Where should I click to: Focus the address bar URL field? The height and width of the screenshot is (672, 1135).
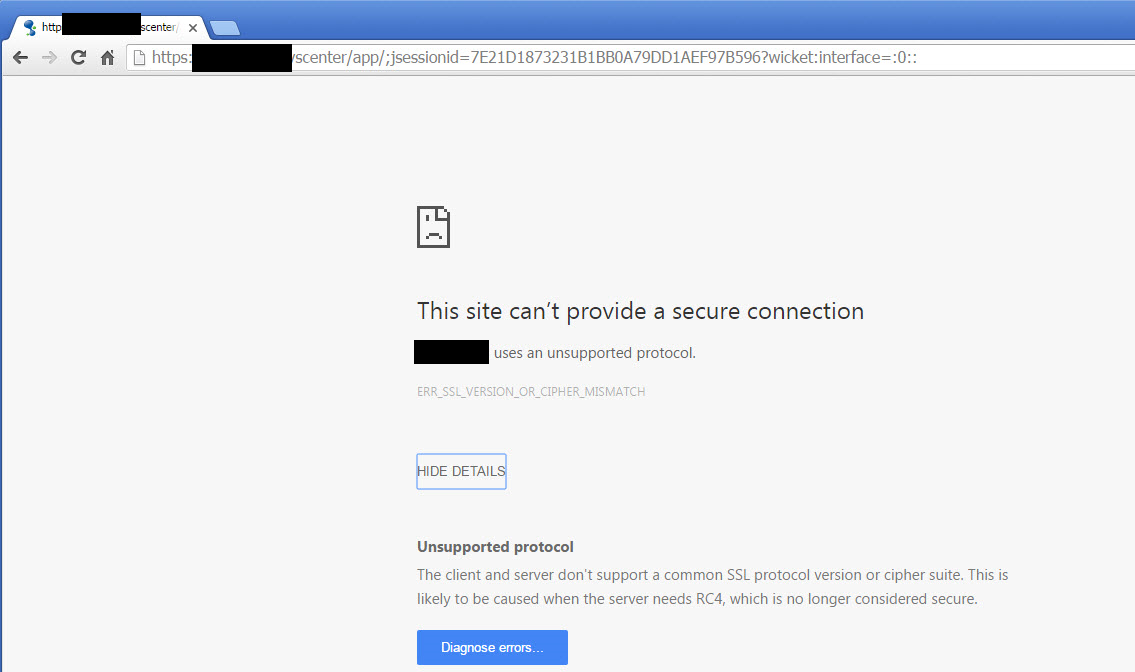click(630, 58)
